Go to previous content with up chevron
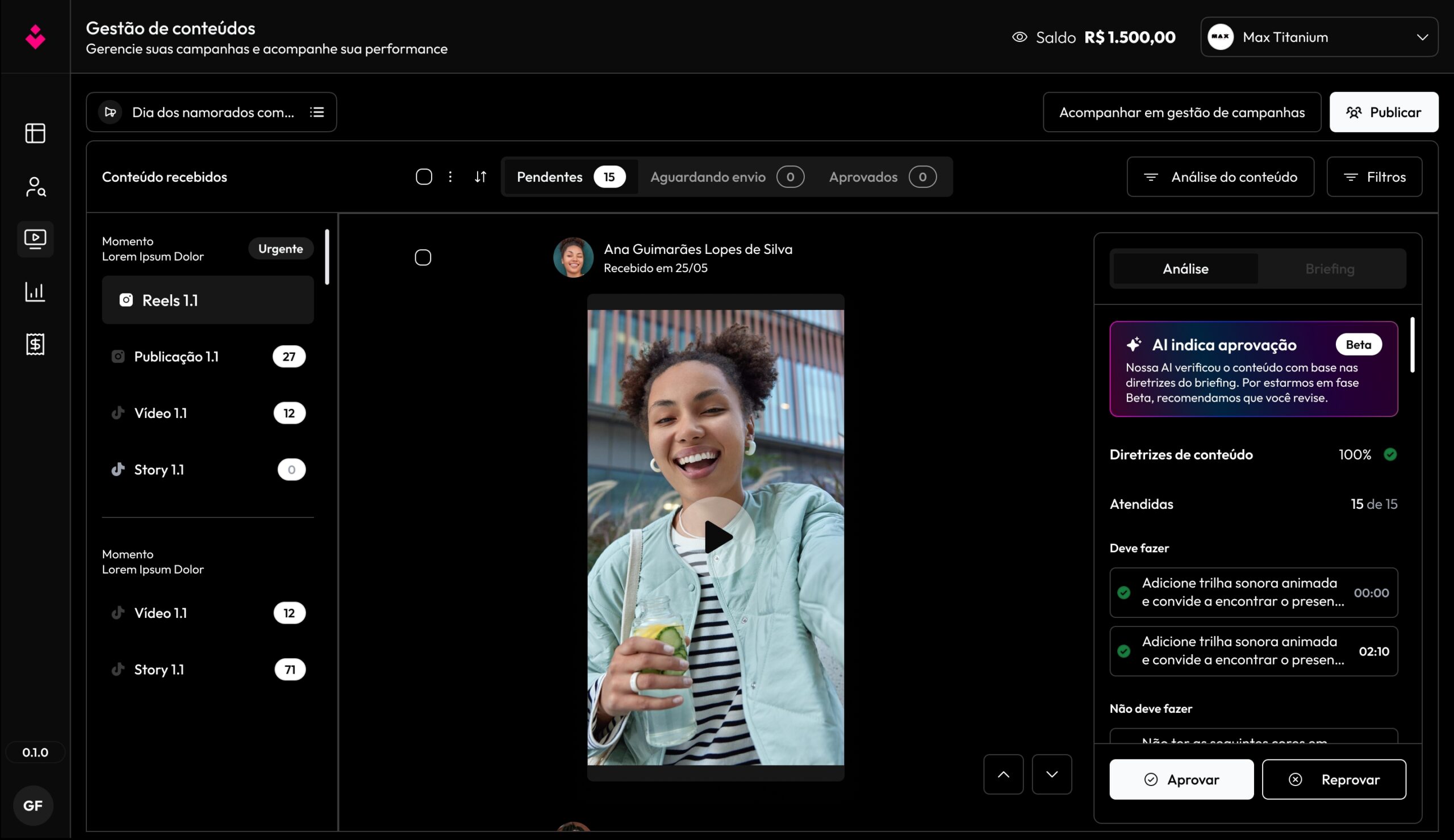Viewport: 1454px width, 840px height. click(1003, 774)
